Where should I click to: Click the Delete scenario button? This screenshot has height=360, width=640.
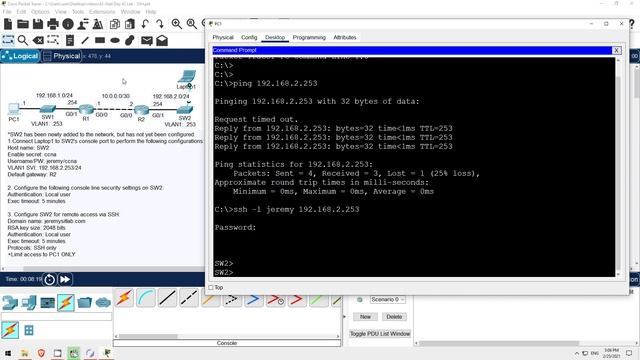[394, 317]
